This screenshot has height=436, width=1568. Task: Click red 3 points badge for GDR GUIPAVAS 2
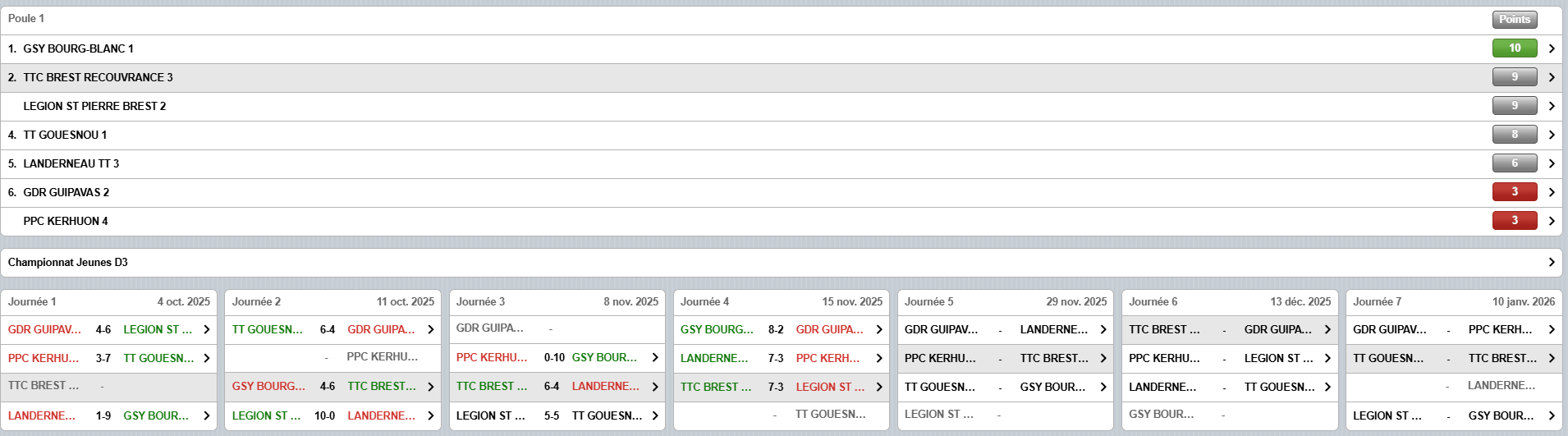coord(1514,192)
